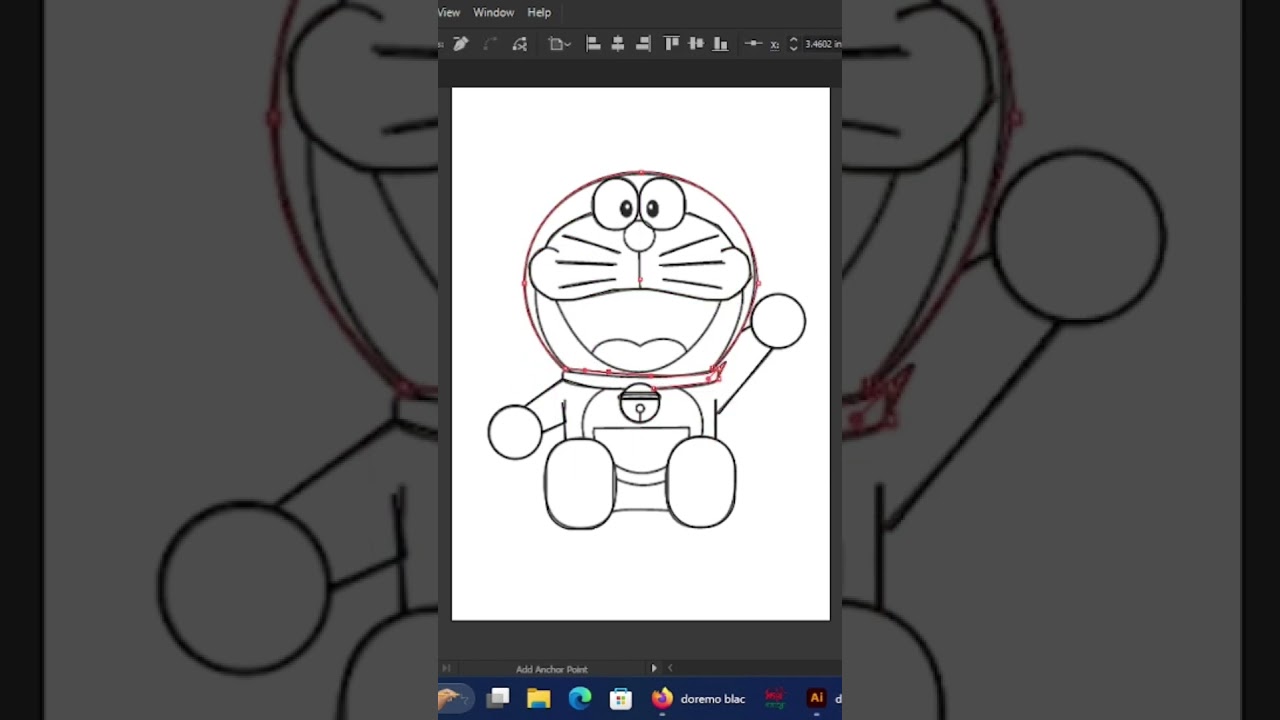Screen dimensions: 1280x720
Task: Open the View menu
Action: [x=449, y=12]
